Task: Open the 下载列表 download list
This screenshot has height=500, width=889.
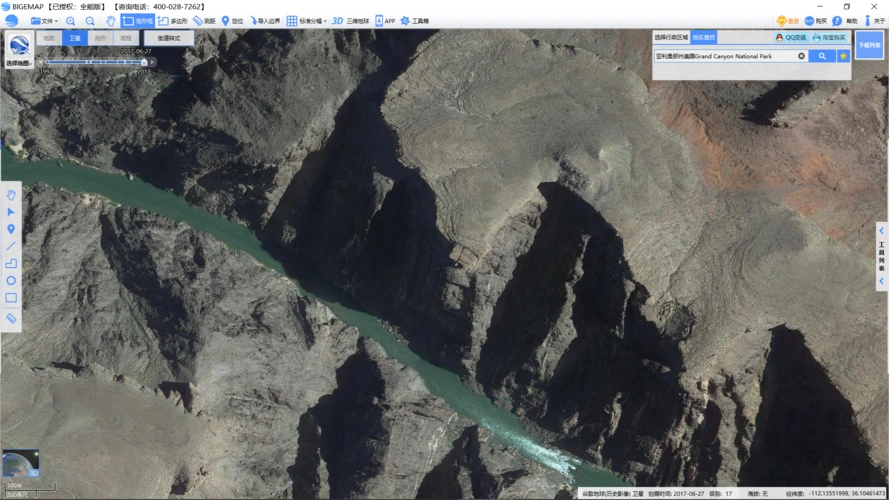Action: [x=869, y=45]
